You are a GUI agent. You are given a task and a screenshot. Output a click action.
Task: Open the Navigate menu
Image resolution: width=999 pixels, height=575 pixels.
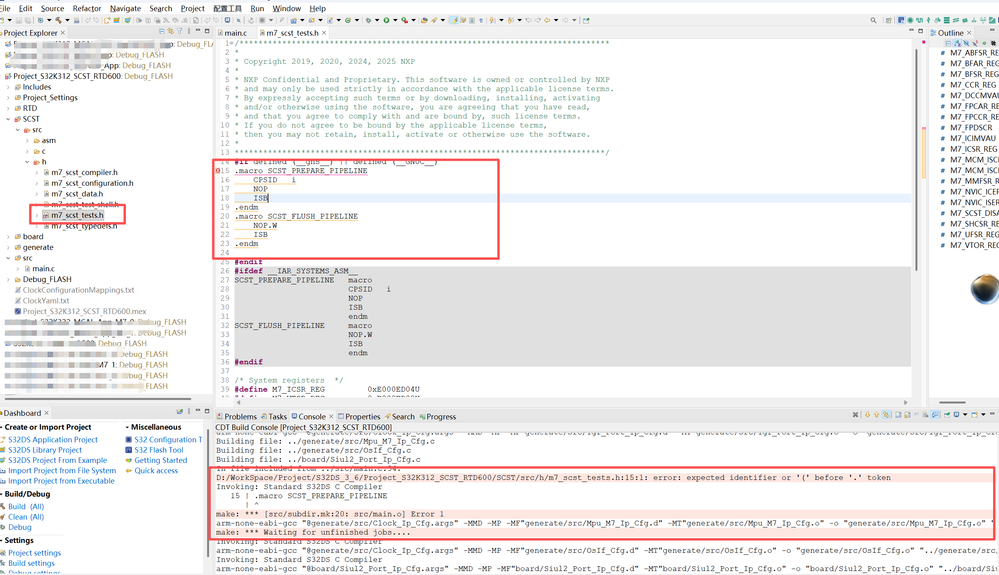click(x=126, y=8)
